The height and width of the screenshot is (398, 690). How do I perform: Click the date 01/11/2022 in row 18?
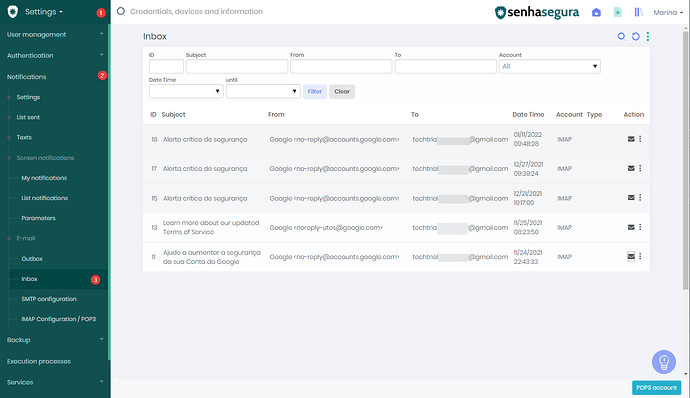(x=528, y=135)
